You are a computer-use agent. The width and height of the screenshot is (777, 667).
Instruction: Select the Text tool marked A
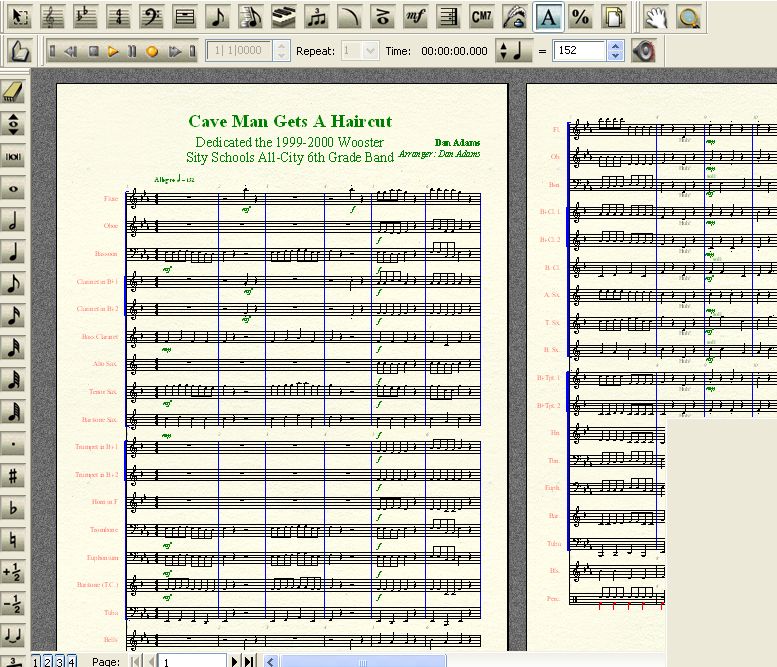pos(548,17)
